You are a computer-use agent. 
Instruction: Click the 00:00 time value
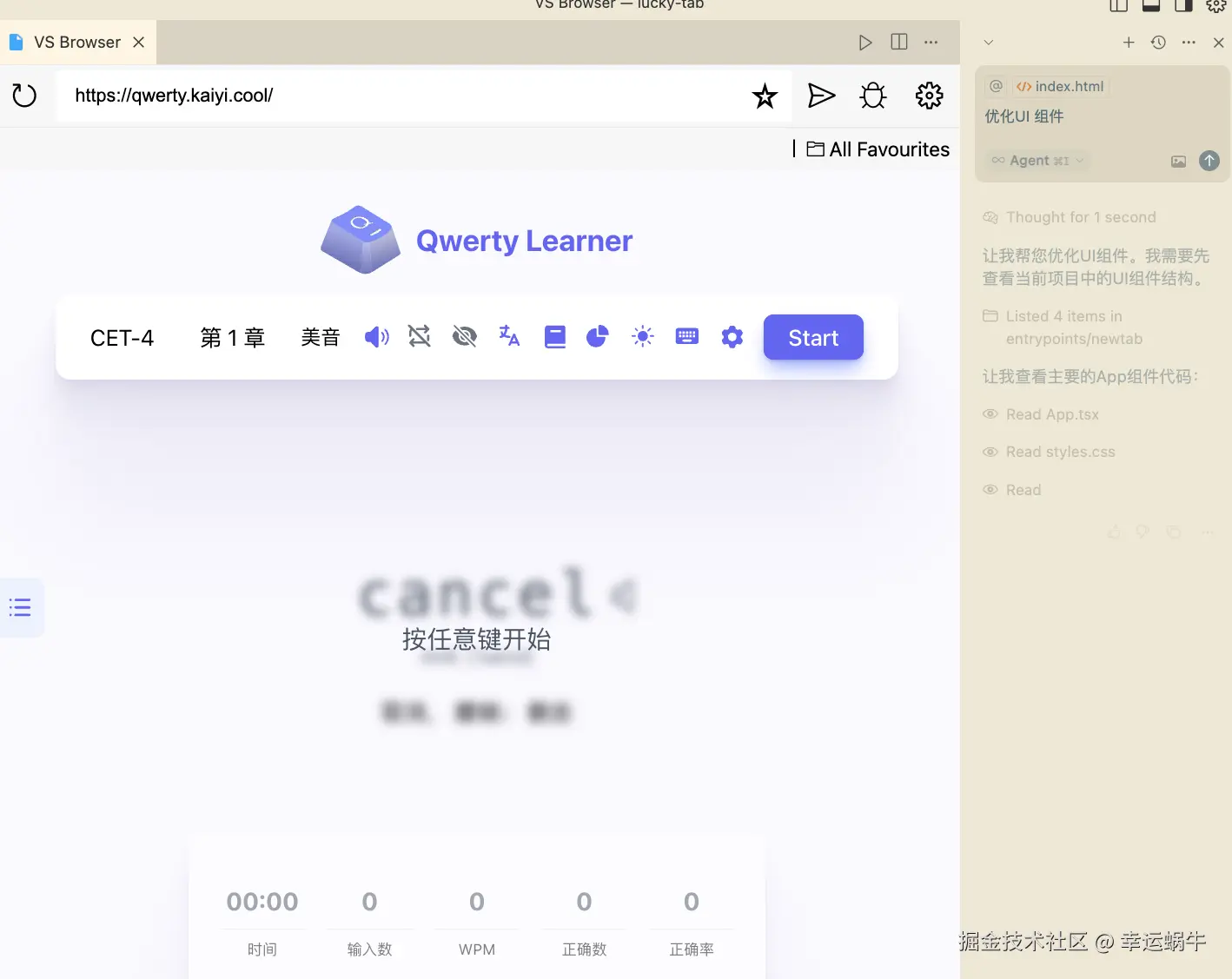(262, 902)
